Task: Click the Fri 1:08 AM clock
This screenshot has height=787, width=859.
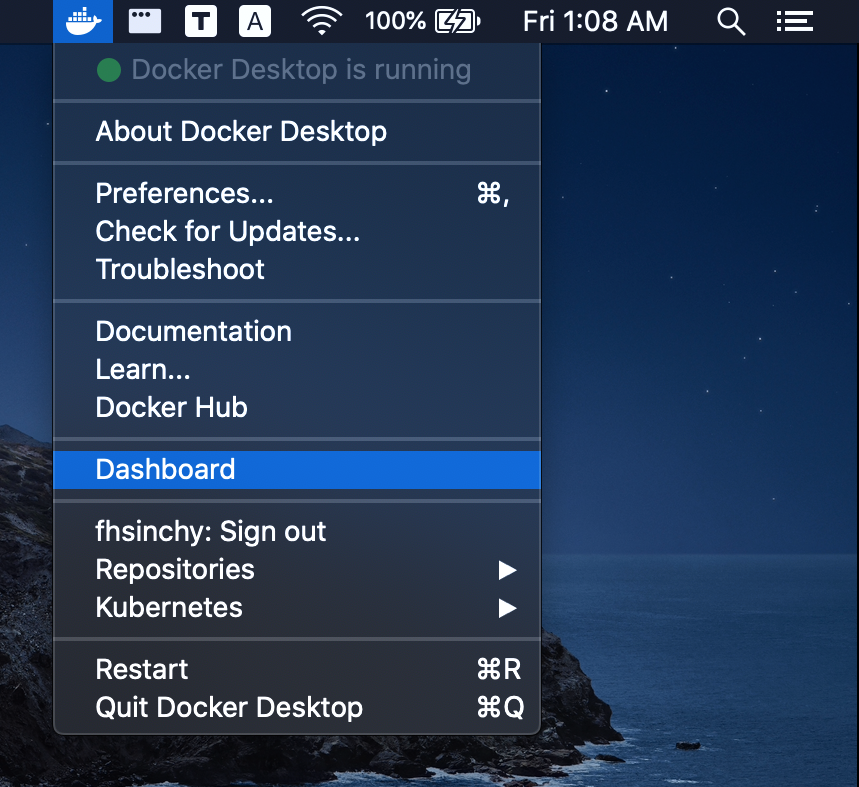Action: tap(595, 21)
